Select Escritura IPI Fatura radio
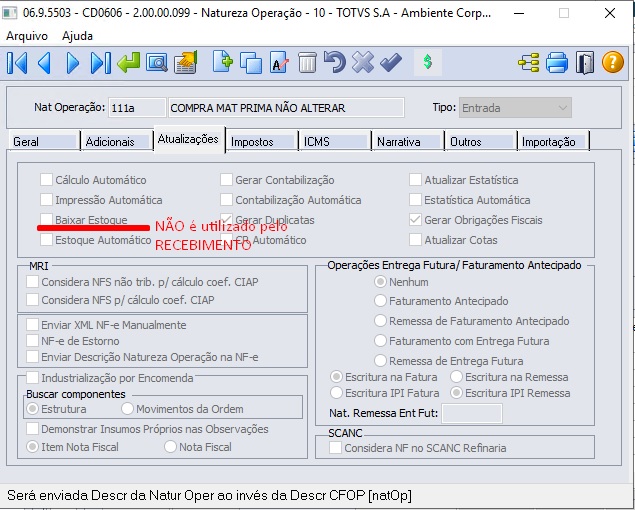This screenshot has width=635, height=510. click(x=336, y=393)
